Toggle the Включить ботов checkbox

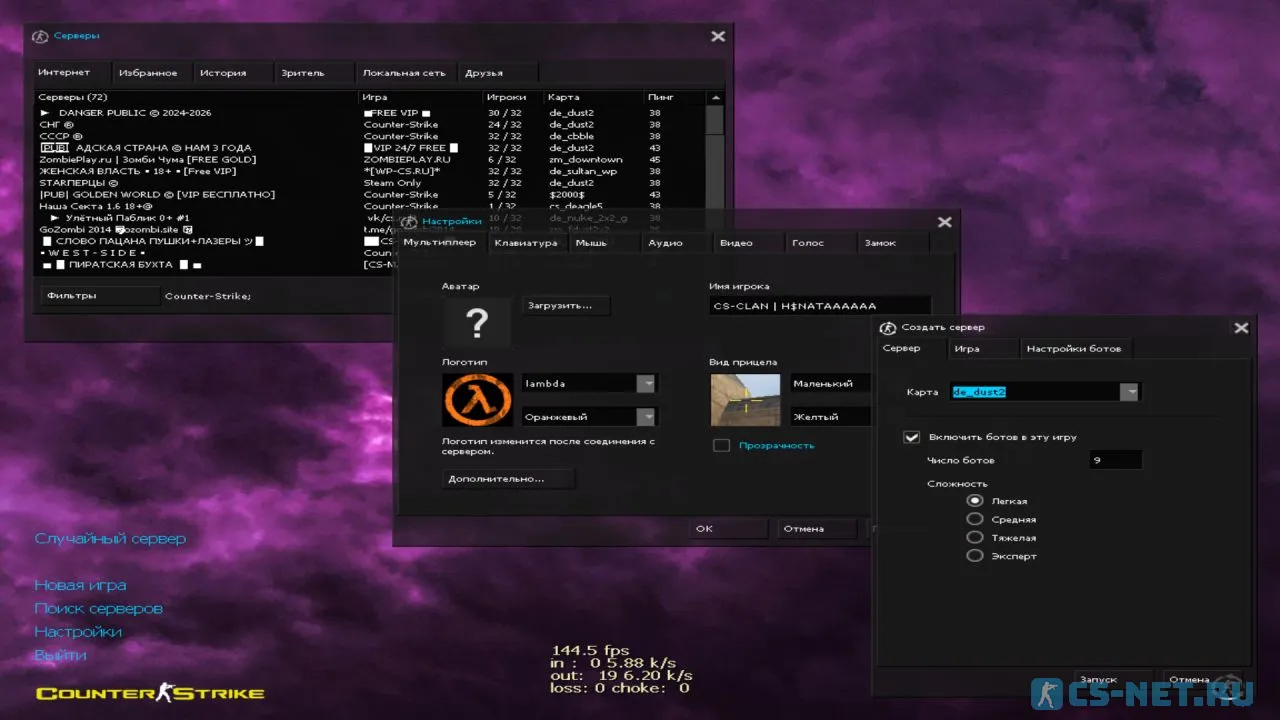pyautogui.click(x=911, y=437)
